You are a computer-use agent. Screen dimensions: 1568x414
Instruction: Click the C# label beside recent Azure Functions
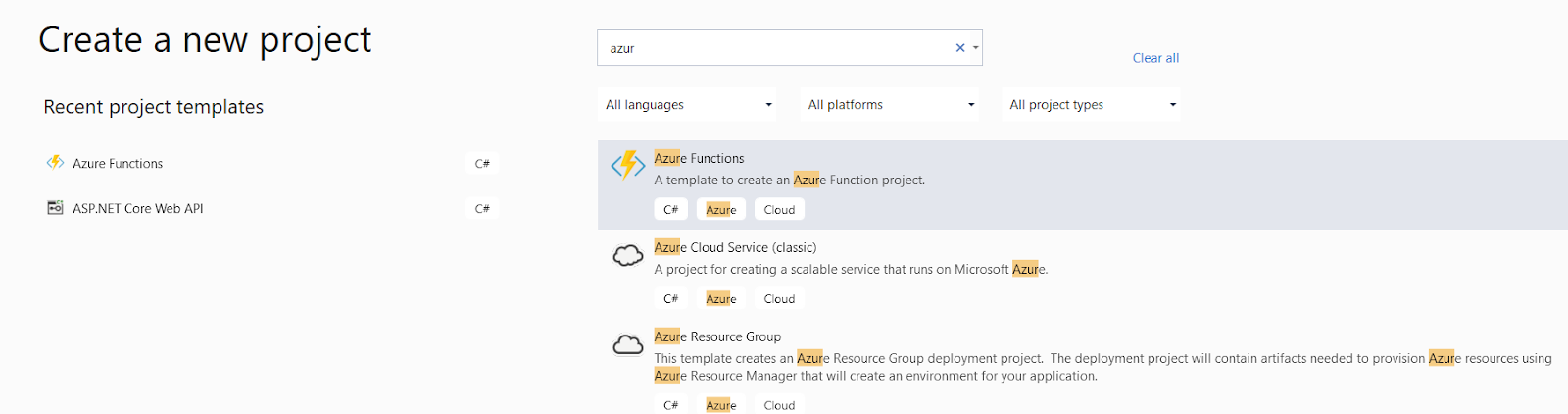click(x=482, y=163)
